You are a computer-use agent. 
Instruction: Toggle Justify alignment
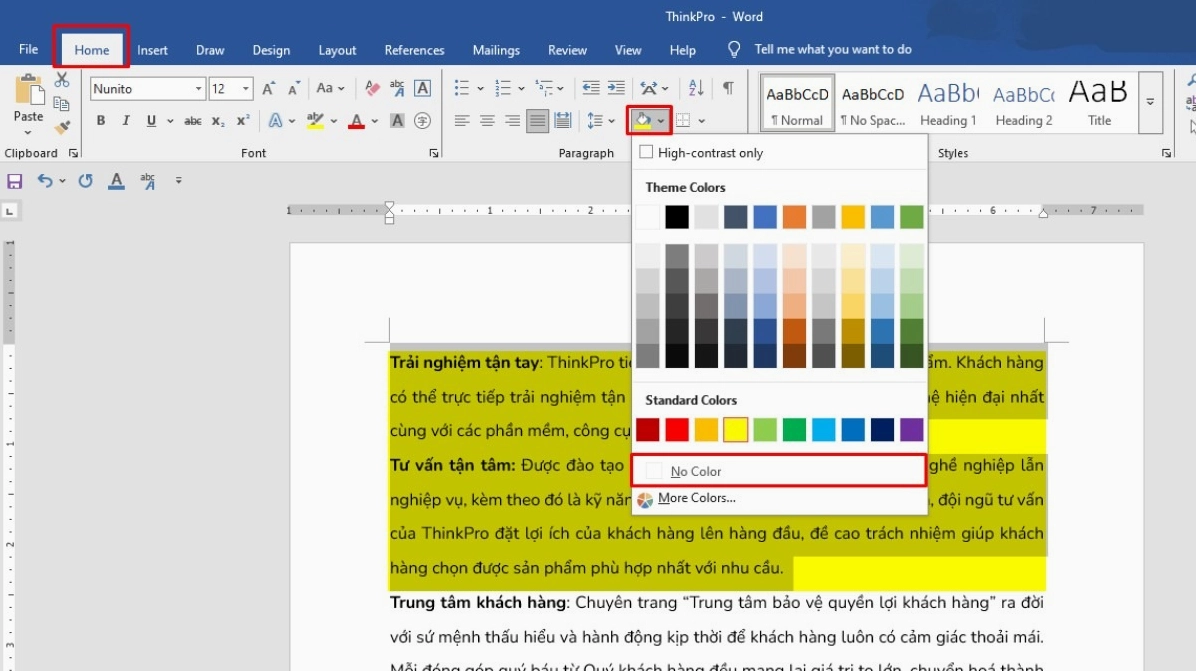pyautogui.click(x=537, y=120)
